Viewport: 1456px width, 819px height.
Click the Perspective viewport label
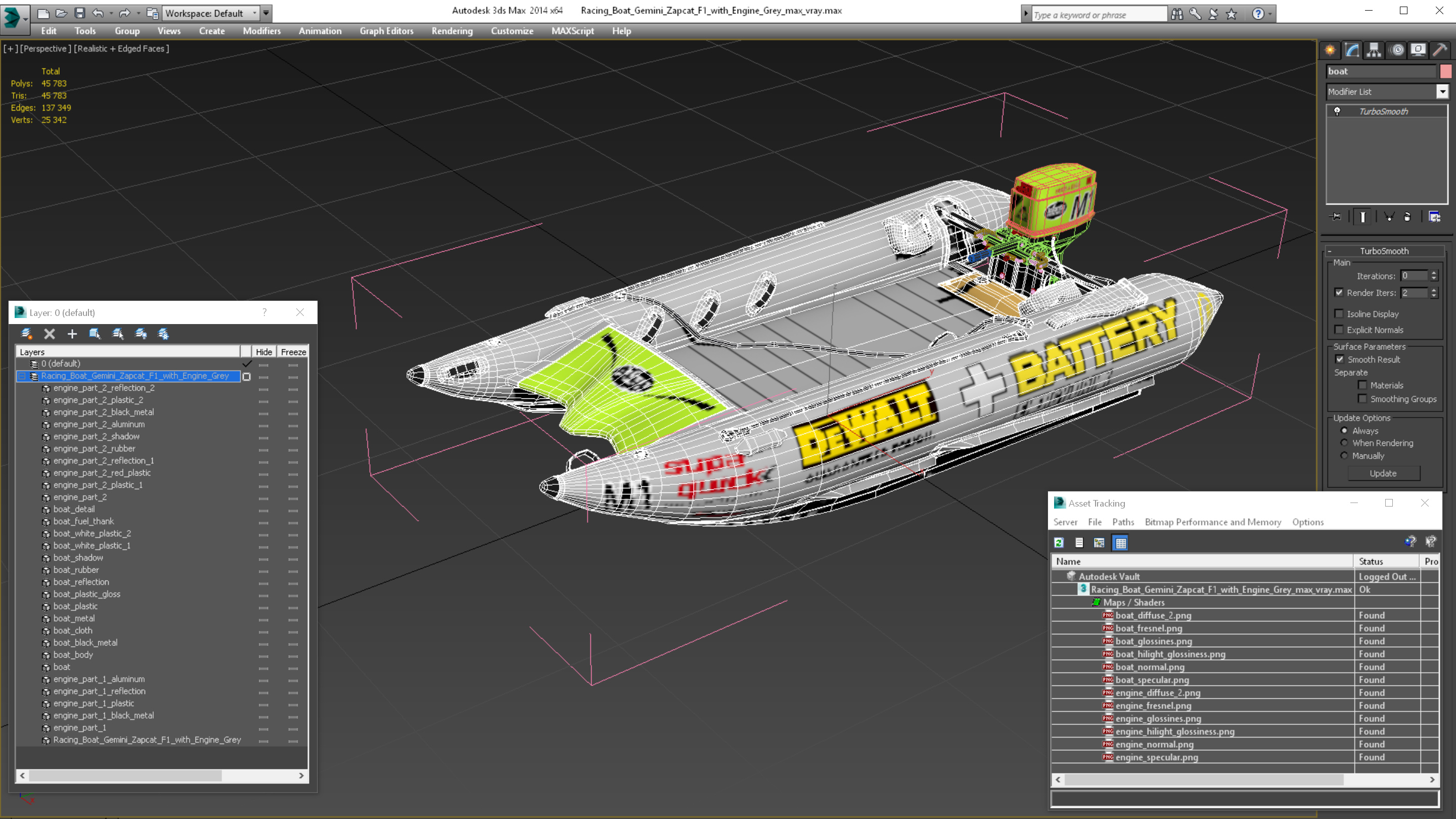pos(46,49)
